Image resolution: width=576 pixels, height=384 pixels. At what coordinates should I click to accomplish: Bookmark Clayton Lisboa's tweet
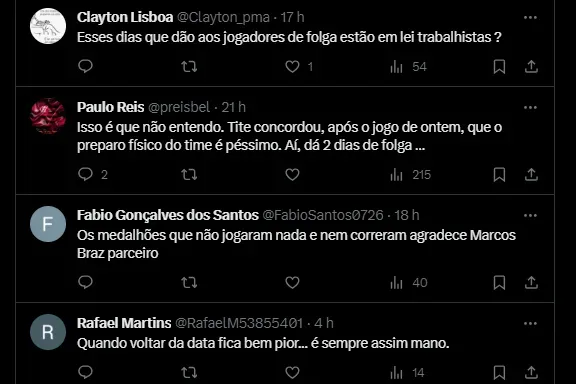pyautogui.click(x=499, y=67)
